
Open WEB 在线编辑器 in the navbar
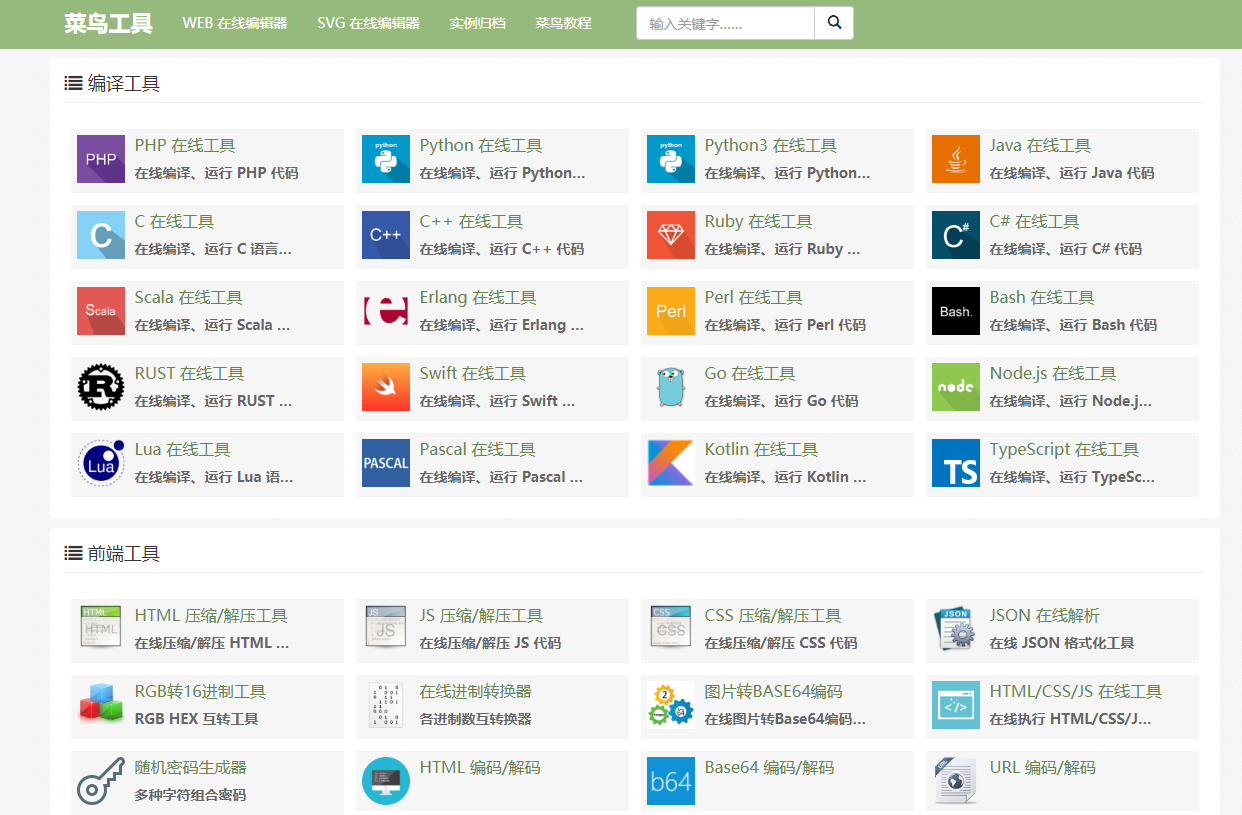pyautogui.click(x=235, y=23)
